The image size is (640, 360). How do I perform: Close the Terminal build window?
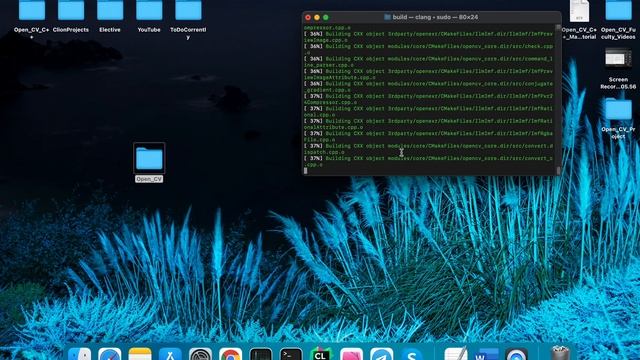click(308, 17)
